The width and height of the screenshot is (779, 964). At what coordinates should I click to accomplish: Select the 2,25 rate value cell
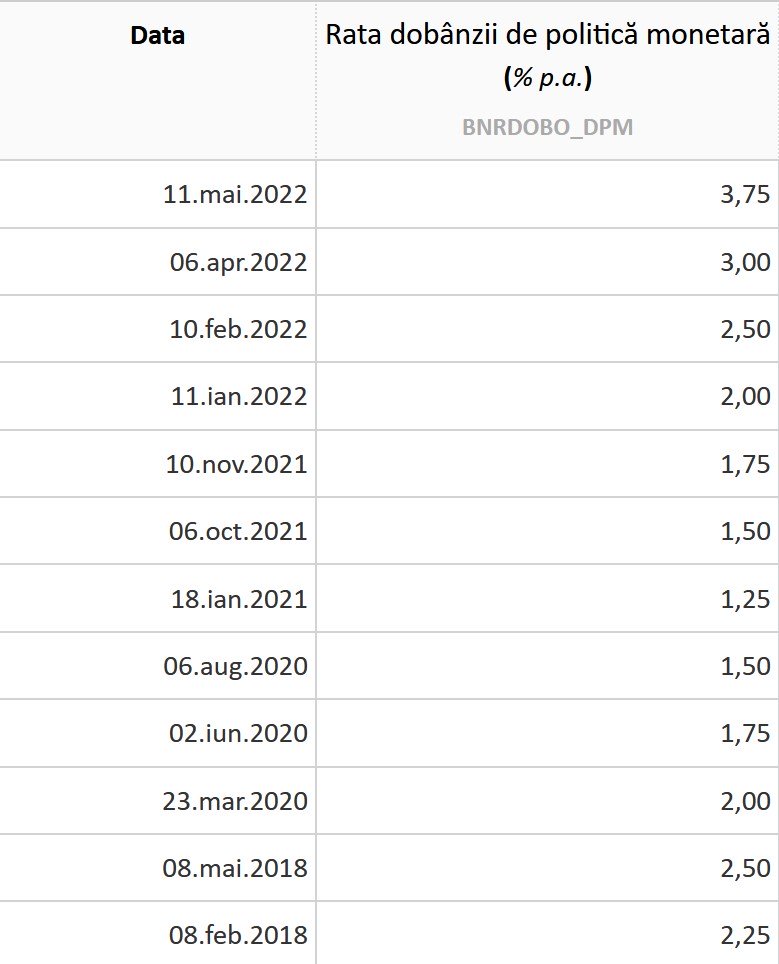745,935
